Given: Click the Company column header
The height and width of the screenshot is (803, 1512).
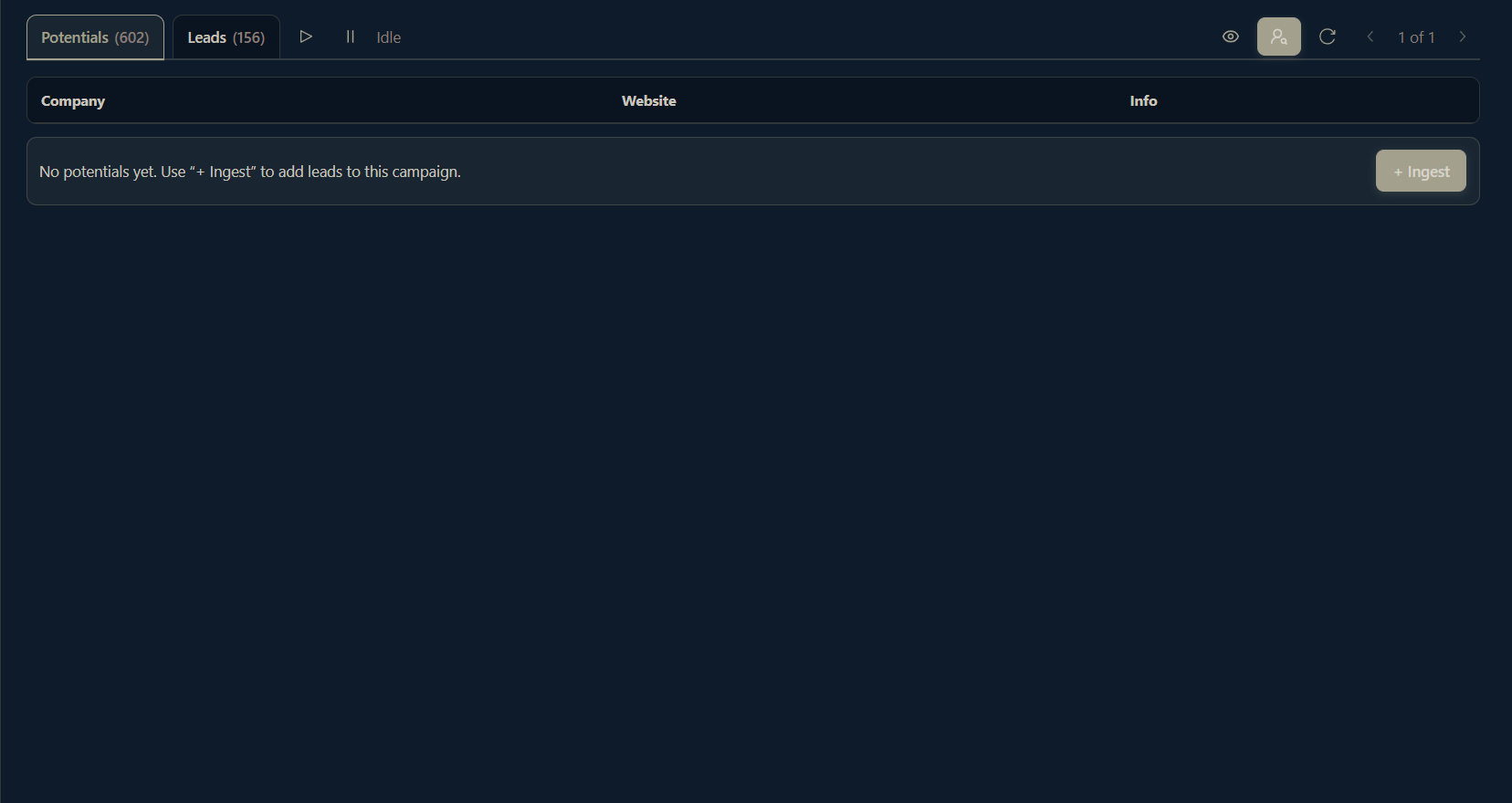Looking at the screenshot, I should pos(73,100).
